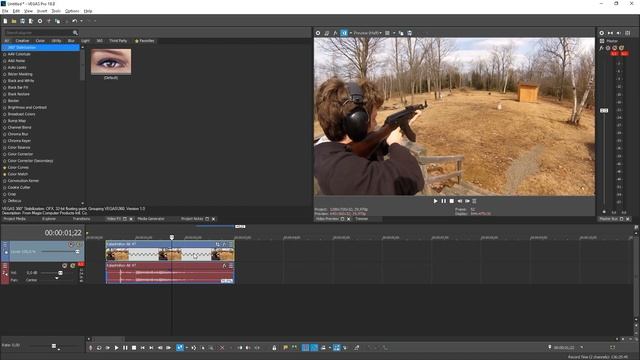
Task: Show the Blur plug-in category
Action: tap(71, 41)
